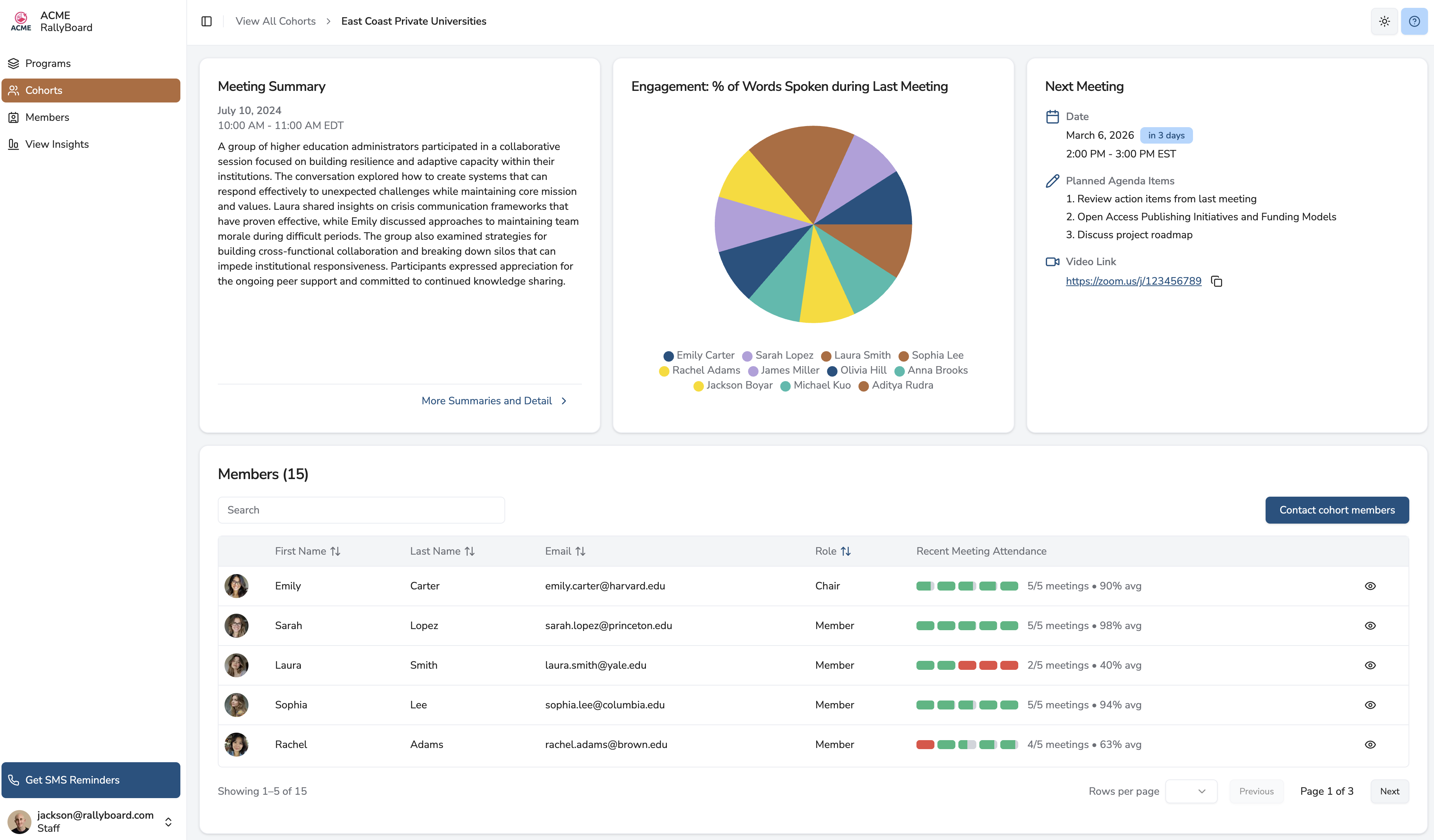1434x840 pixels.
Task: Copy the Zoom video link
Action: coord(1217,282)
